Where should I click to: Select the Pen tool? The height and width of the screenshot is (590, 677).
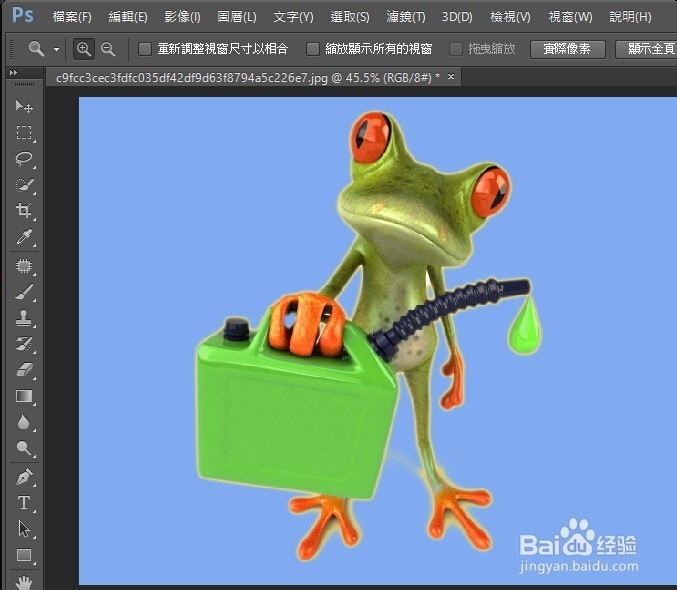pos(24,477)
